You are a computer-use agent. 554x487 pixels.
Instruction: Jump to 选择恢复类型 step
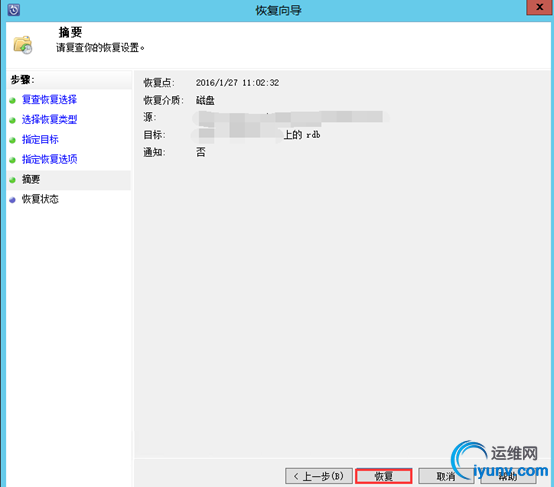pyautogui.click(x=49, y=119)
